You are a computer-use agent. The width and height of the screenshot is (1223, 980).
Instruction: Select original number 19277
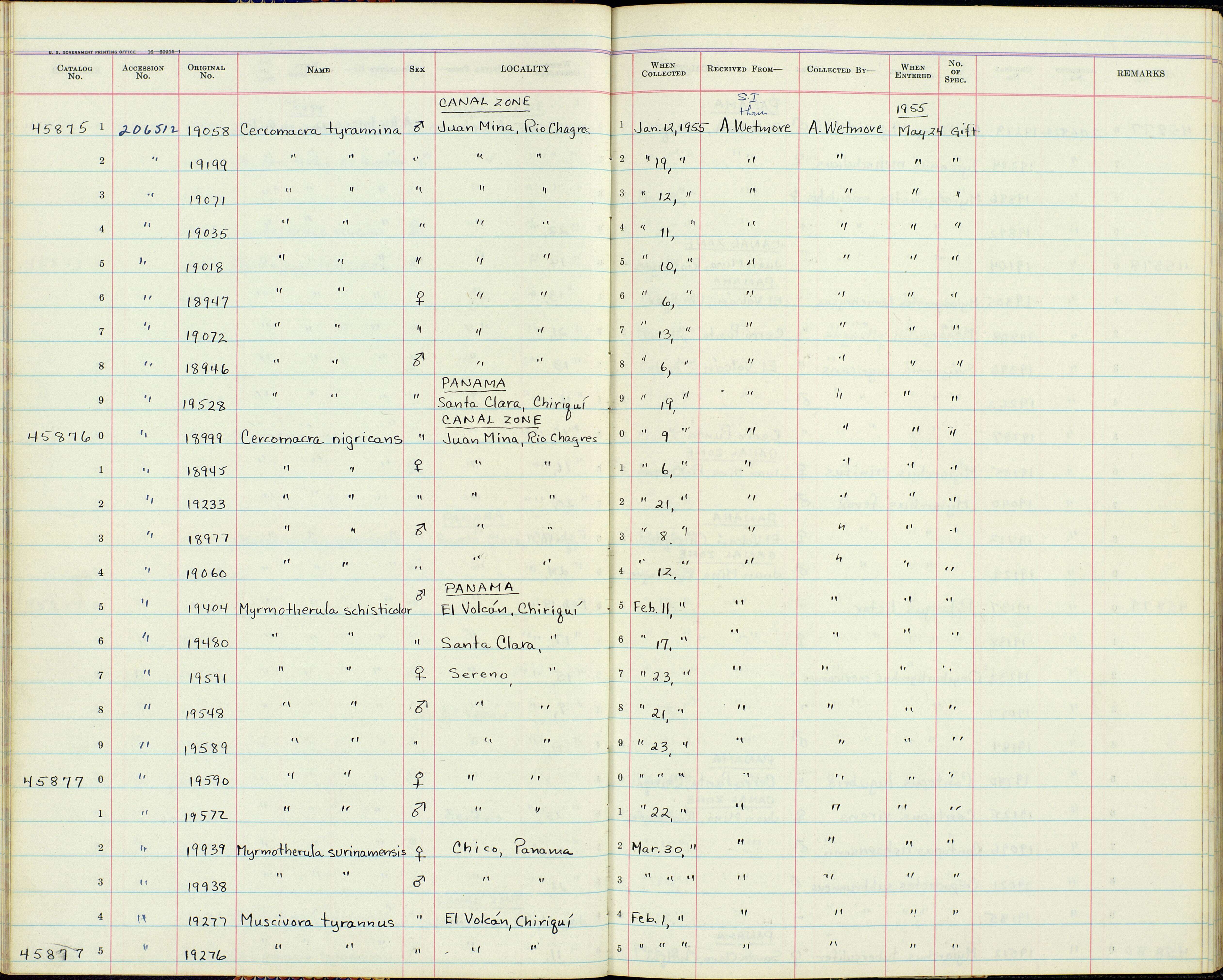tap(208, 922)
